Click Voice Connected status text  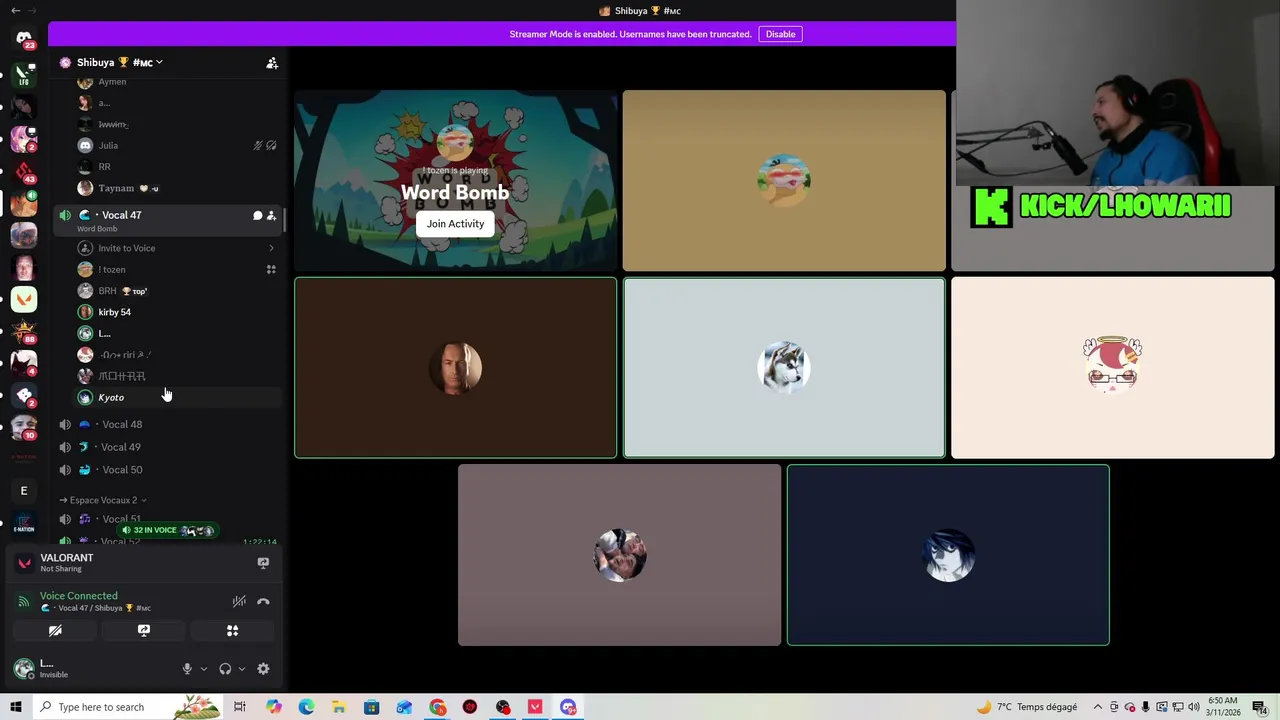(79, 596)
